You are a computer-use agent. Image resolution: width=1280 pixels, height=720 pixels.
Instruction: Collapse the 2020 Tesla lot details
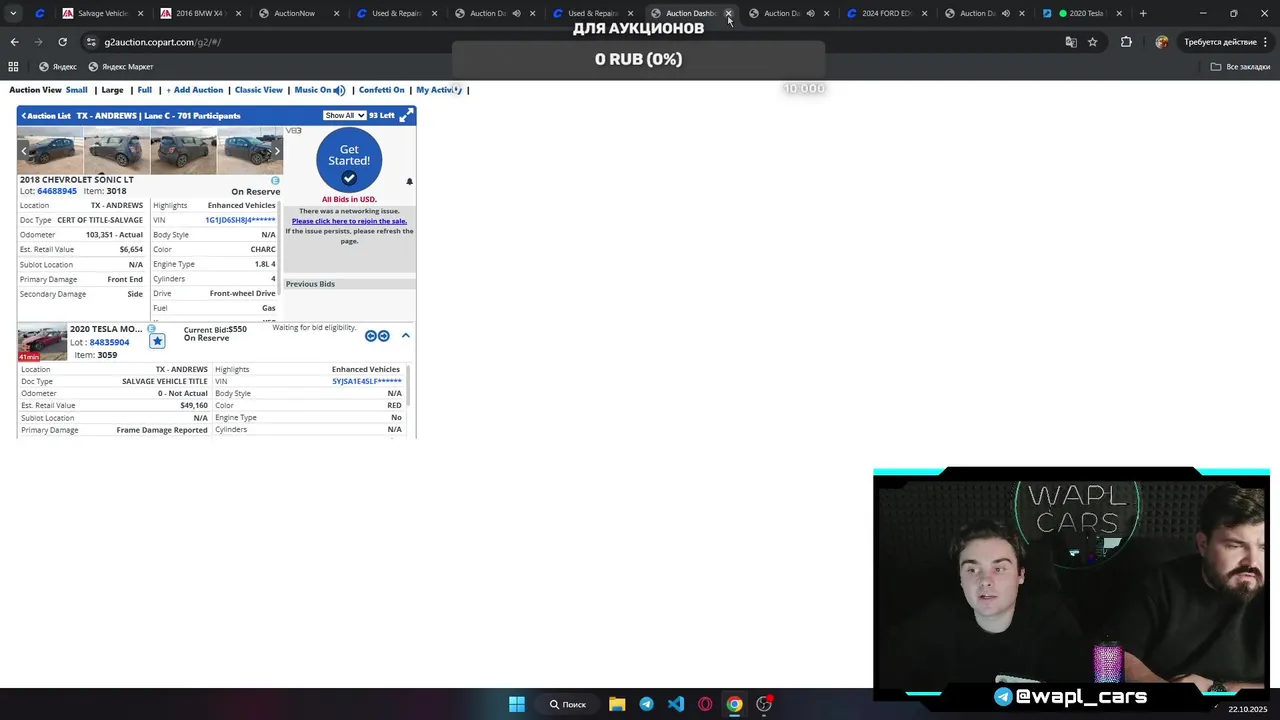pos(405,336)
